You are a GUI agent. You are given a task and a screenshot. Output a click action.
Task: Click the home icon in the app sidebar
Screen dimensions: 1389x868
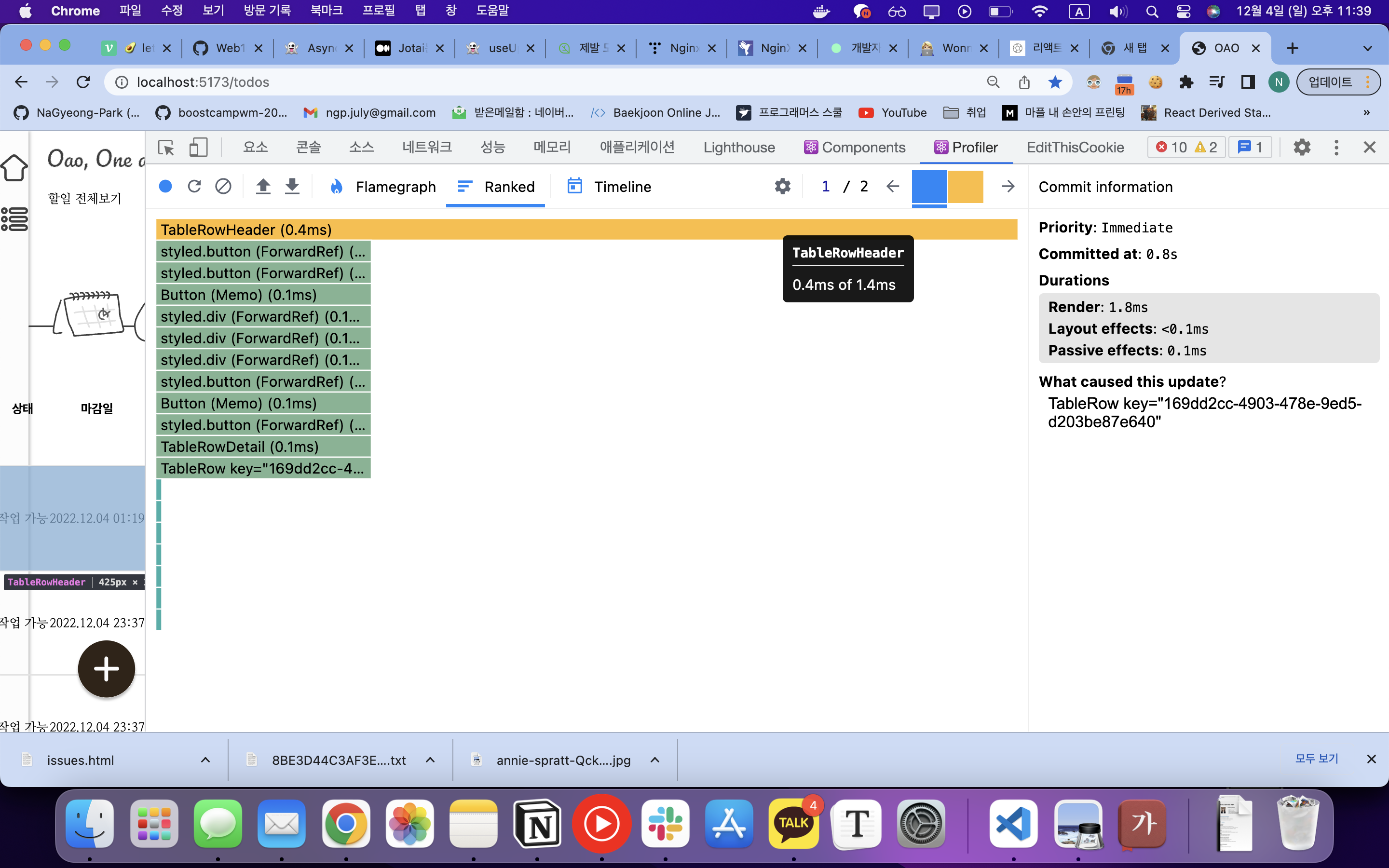(x=14, y=168)
